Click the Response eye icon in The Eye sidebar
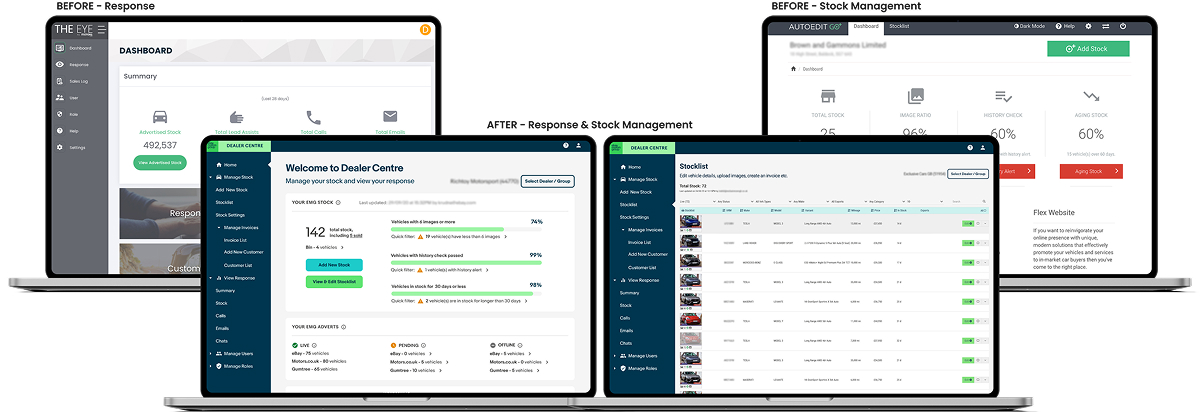Image resolution: width=1200 pixels, height=412 pixels. [60, 64]
